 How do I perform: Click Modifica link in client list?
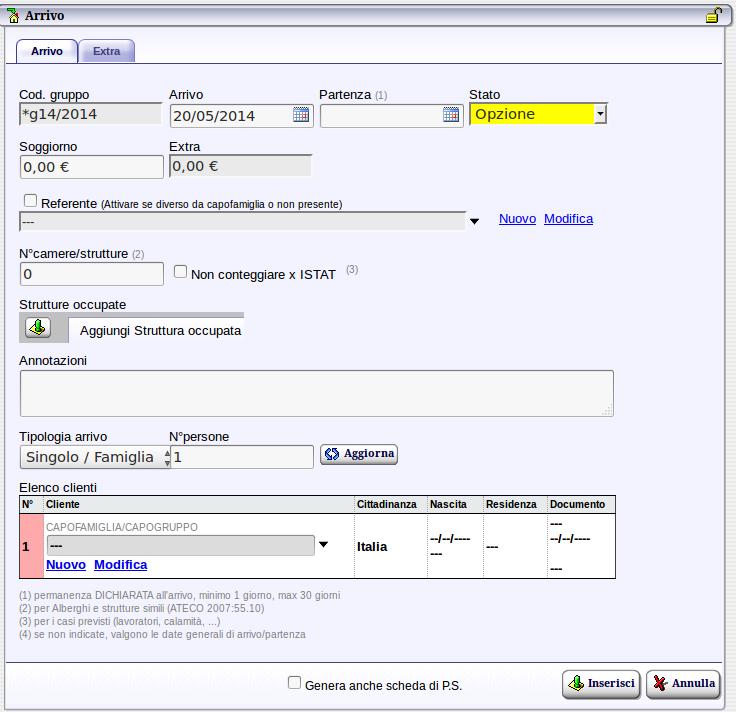120,565
